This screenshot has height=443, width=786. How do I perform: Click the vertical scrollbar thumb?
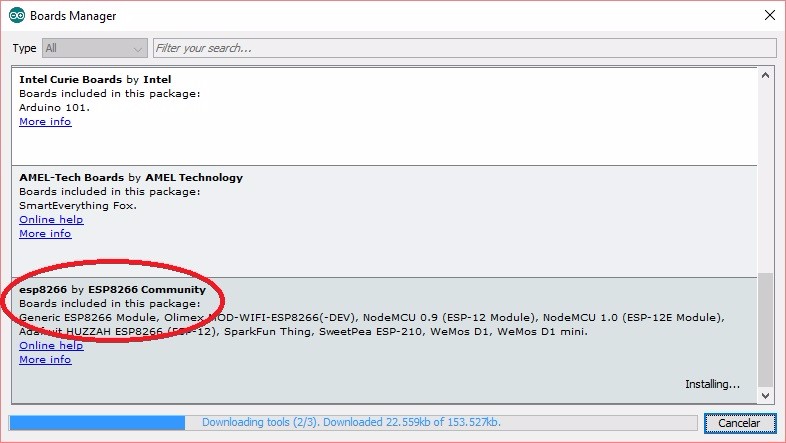click(x=765, y=331)
